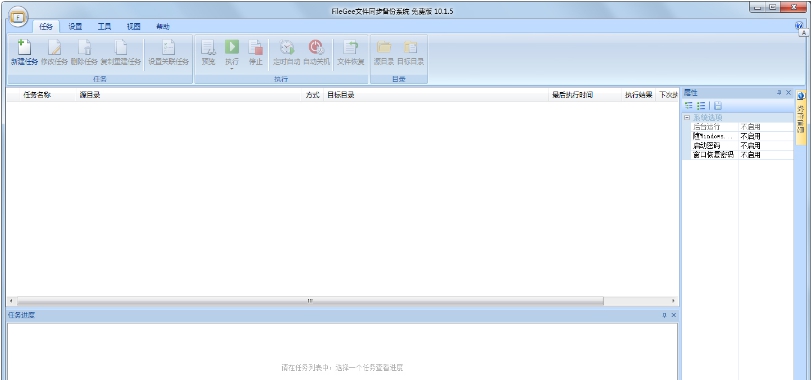
Task: Switch to the 视图 ribbon tab
Action: (134, 27)
